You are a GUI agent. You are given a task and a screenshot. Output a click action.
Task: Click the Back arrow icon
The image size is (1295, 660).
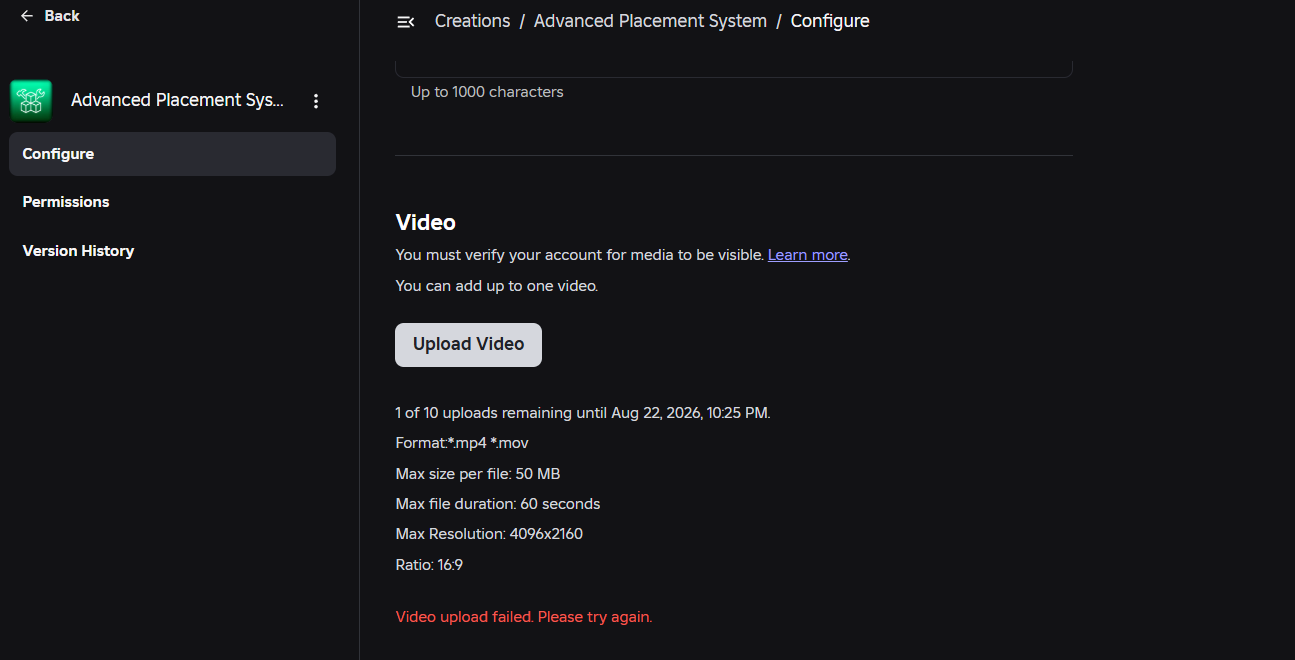(26, 16)
